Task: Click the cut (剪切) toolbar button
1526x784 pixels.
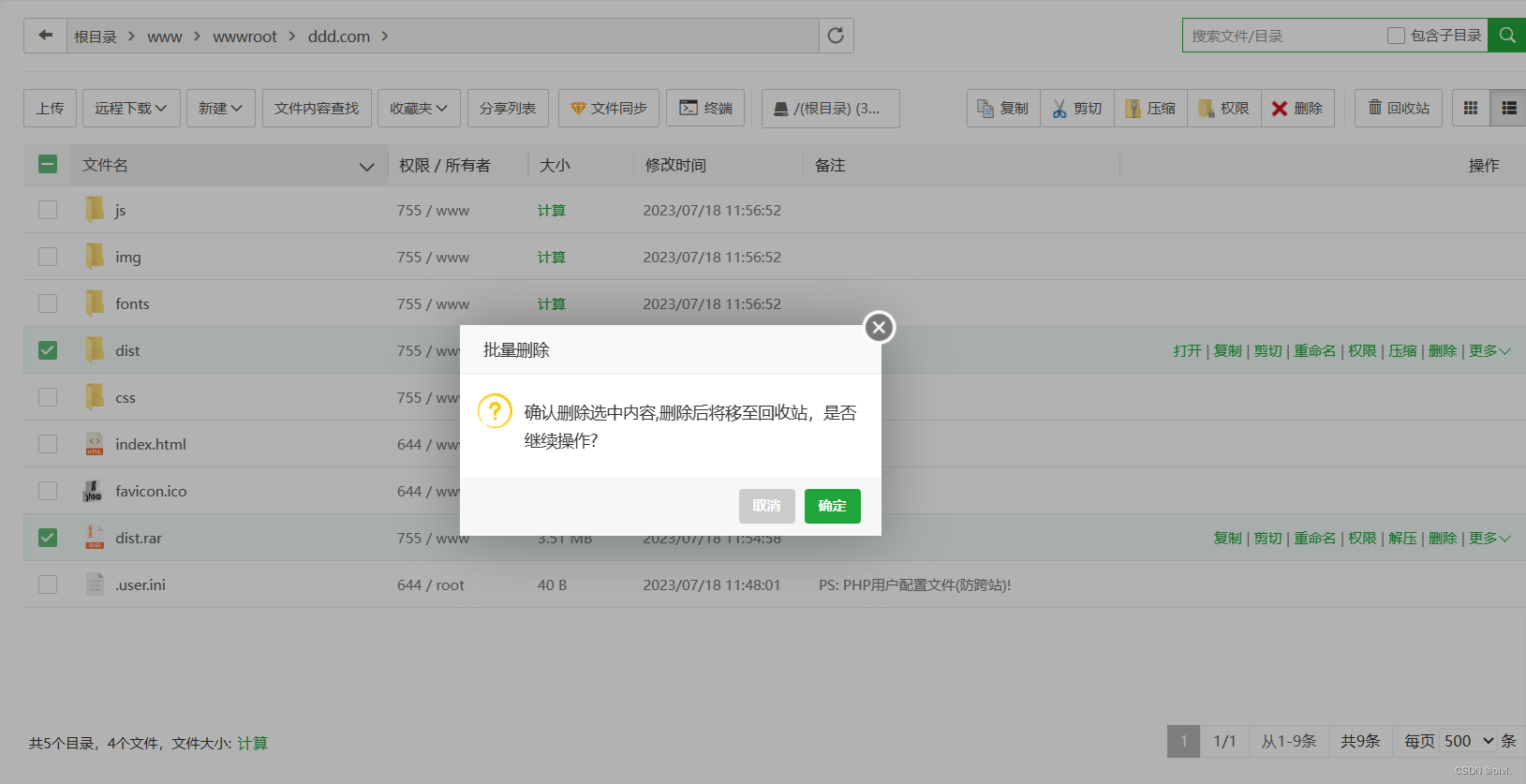Action: point(1077,109)
